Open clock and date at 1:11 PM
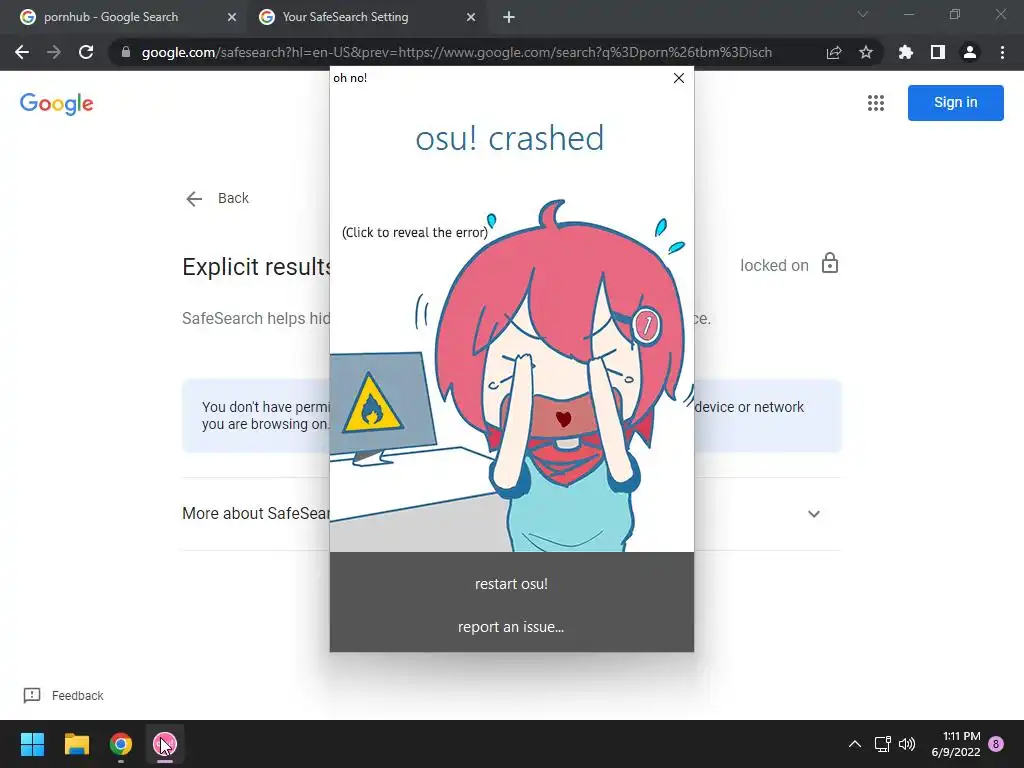The width and height of the screenshot is (1024, 768). (x=956, y=744)
